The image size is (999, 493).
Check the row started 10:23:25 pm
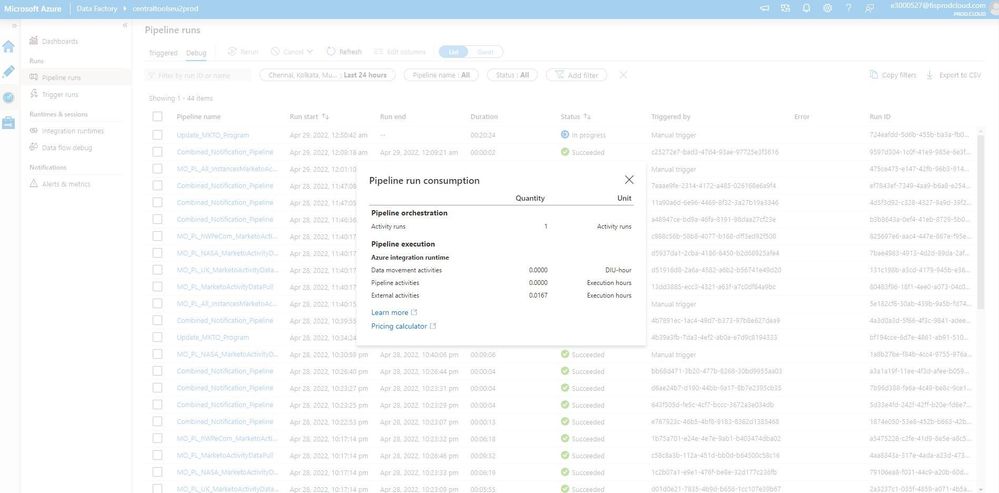[157, 404]
